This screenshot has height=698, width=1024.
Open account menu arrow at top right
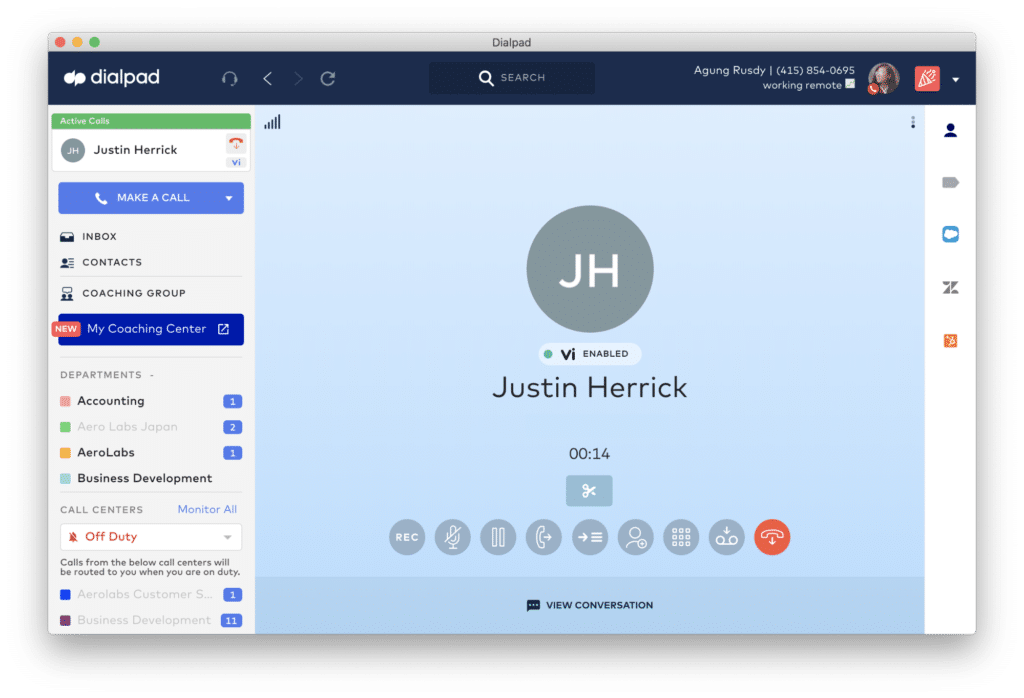tap(956, 79)
